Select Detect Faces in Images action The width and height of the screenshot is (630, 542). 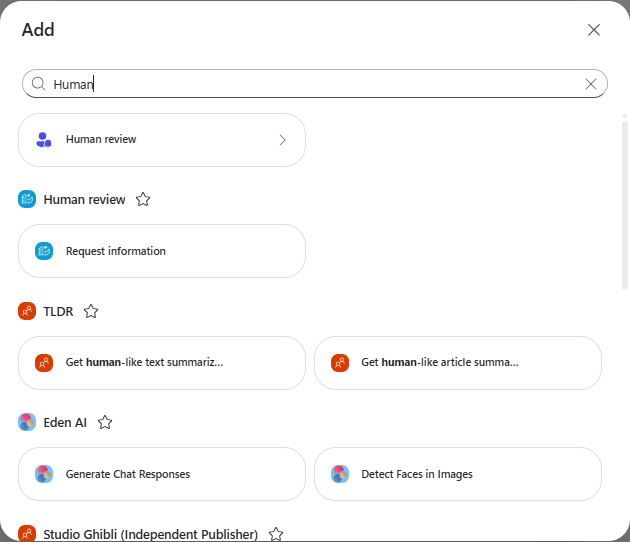point(458,474)
